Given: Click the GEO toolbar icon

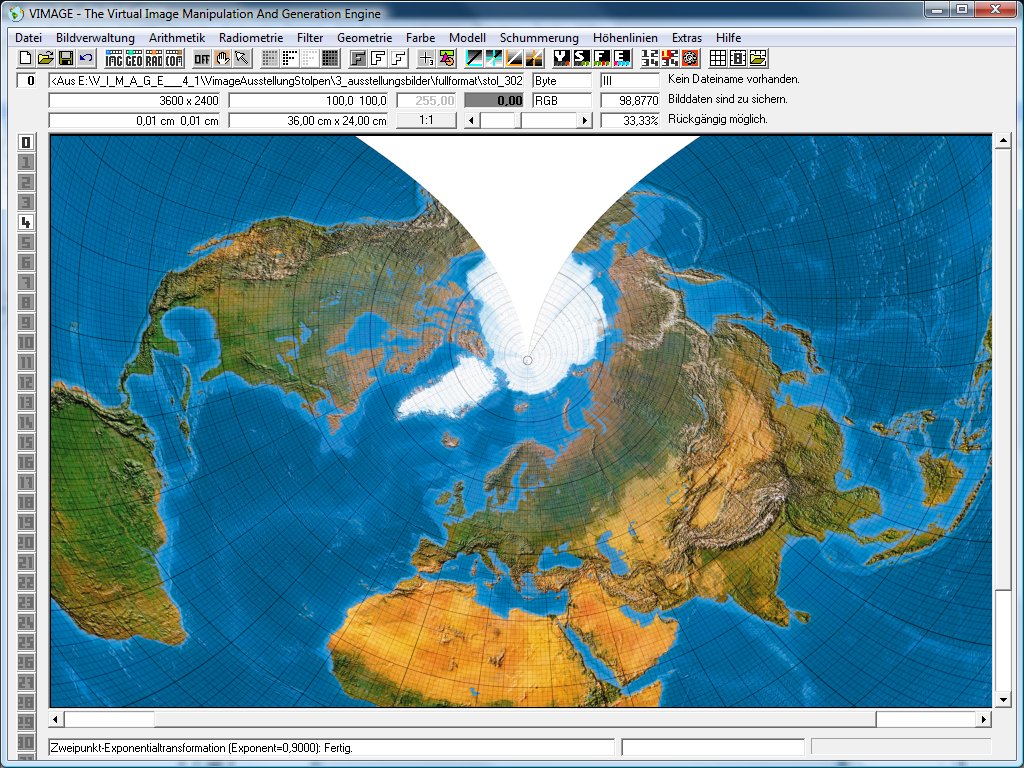Looking at the screenshot, I should (134, 58).
